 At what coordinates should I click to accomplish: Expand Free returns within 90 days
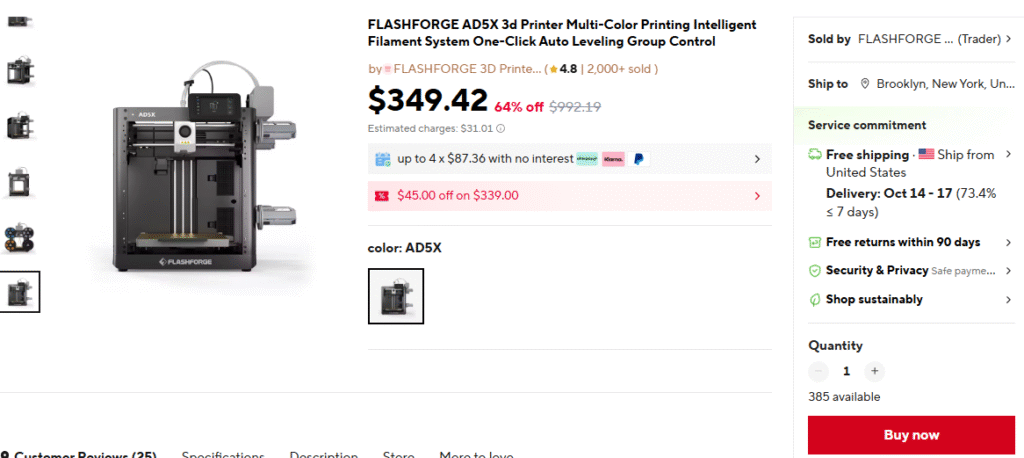click(x=1008, y=243)
